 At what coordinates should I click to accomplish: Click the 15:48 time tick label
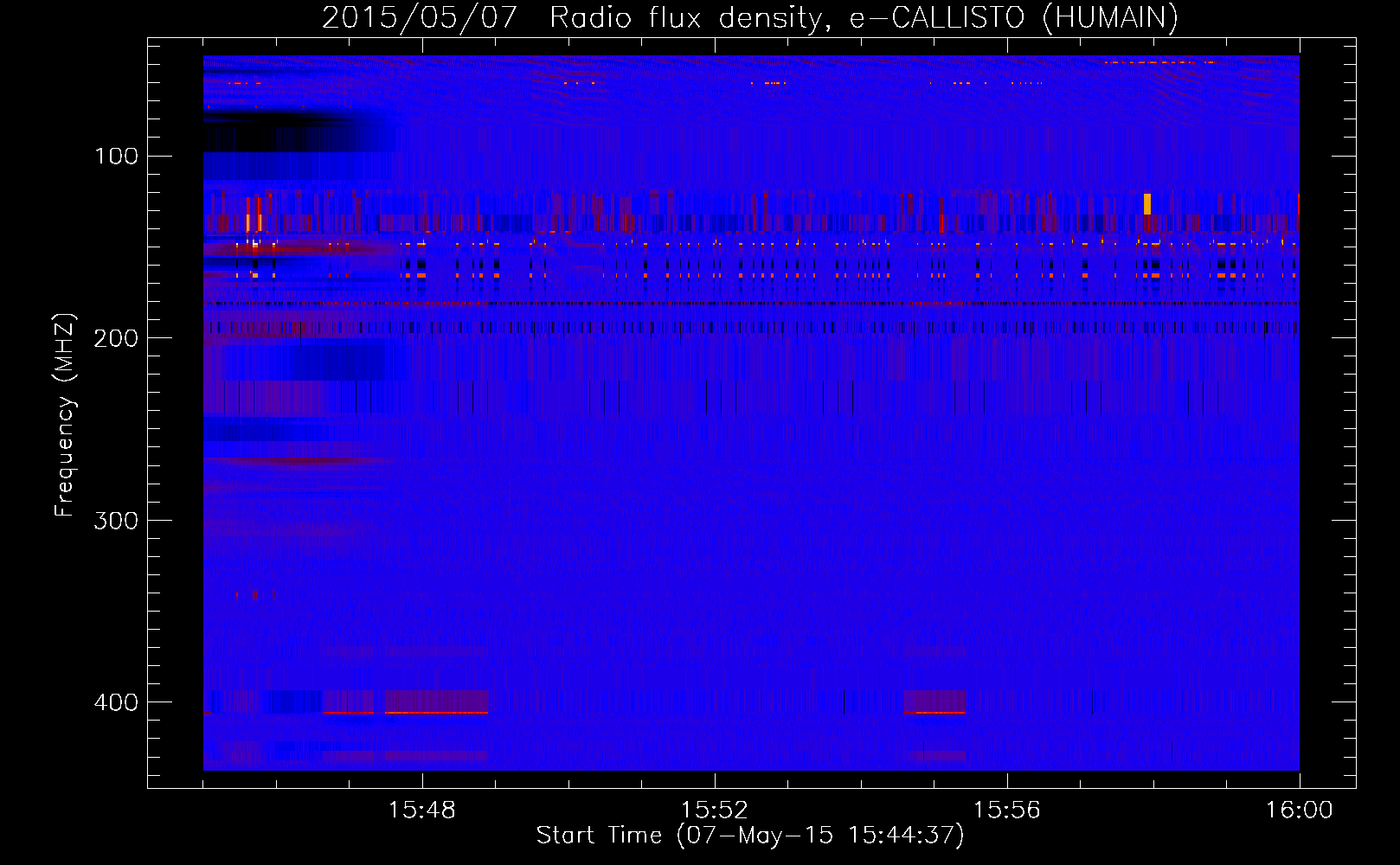click(422, 811)
